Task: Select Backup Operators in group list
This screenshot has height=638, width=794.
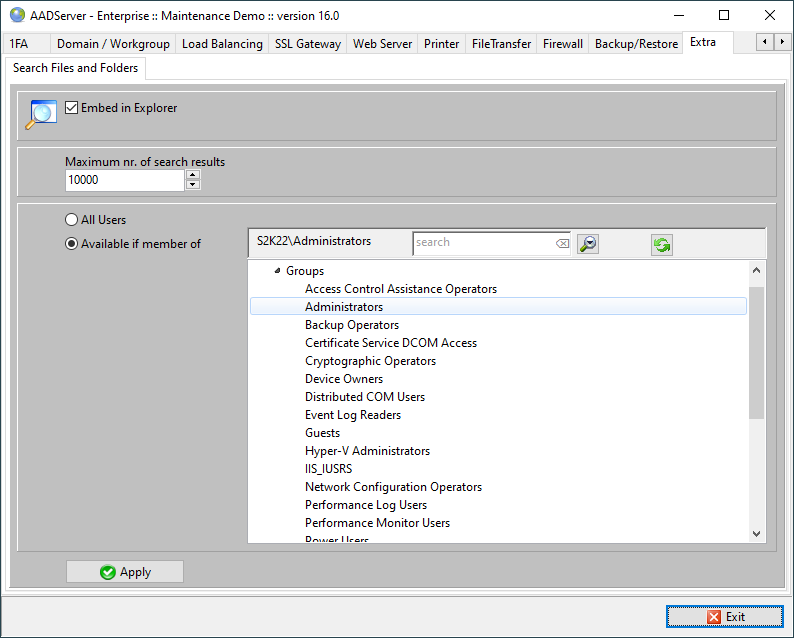Action: coord(352,325)
